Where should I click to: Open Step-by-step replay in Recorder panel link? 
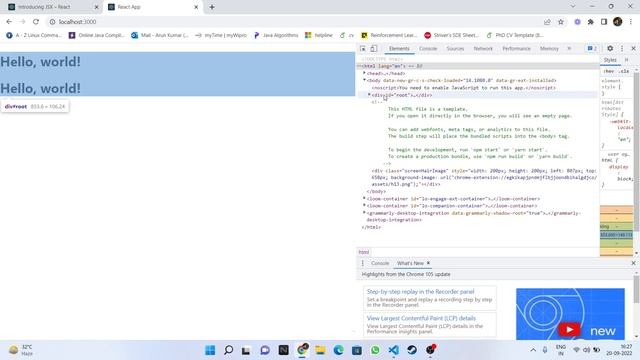pyautogui.click(x=420, y=292)
